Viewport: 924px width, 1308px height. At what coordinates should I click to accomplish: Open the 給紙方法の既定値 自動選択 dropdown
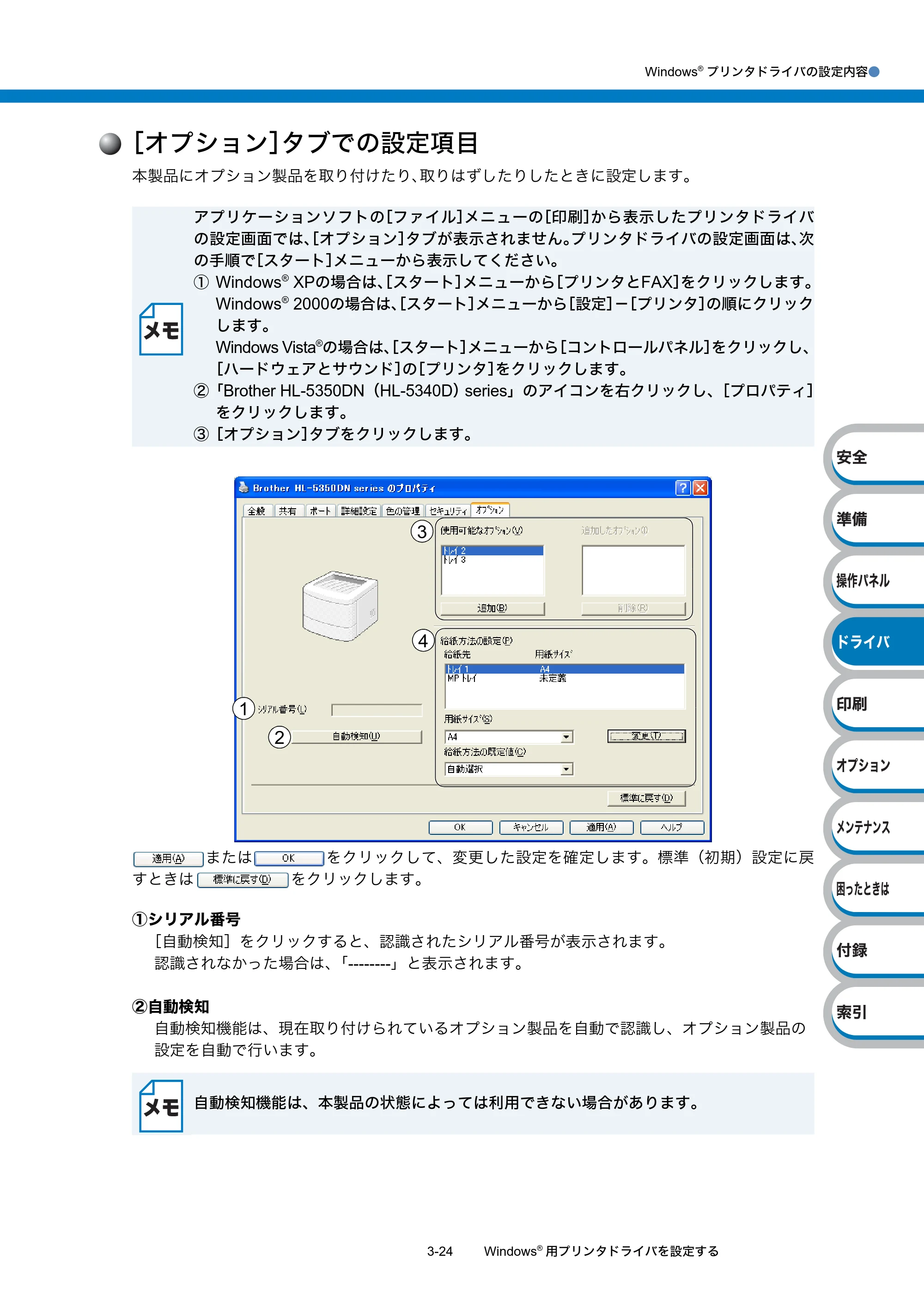click(508, 769)
